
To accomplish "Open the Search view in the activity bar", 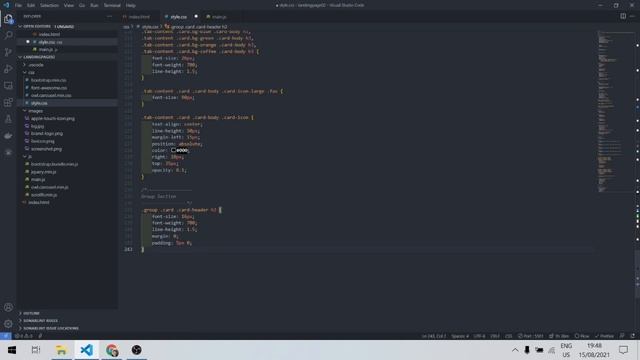I will 8,36.
